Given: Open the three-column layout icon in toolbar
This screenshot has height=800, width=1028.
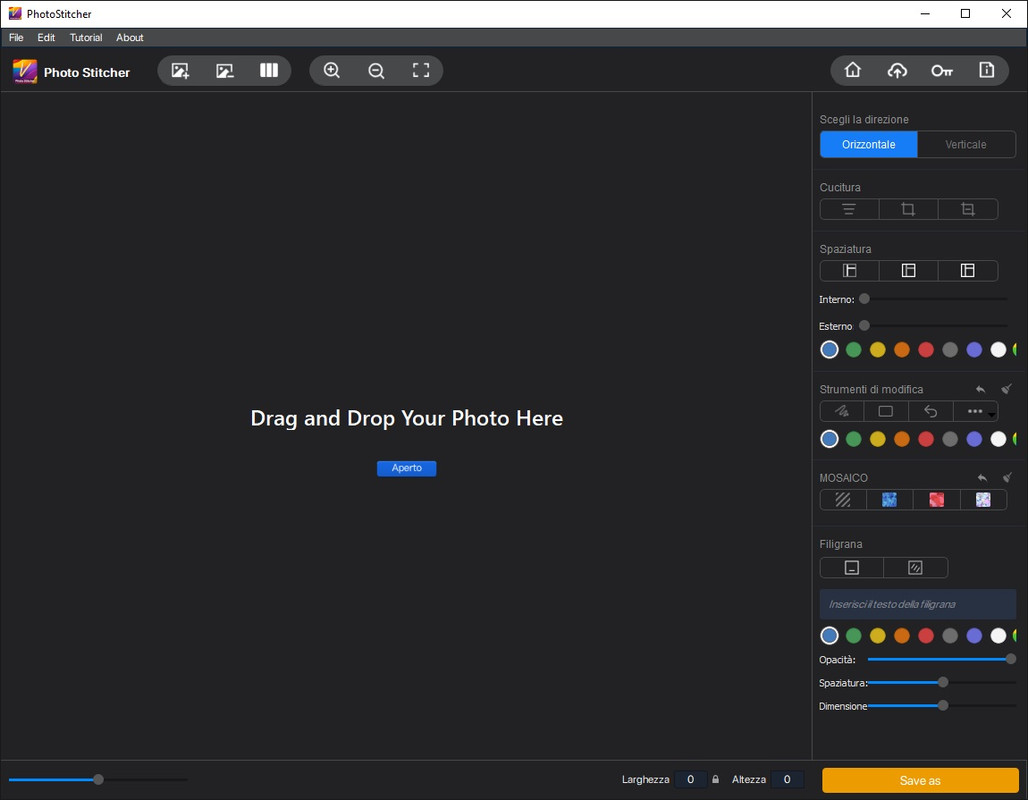Looking at the screenshot, I should coord(269,70).
